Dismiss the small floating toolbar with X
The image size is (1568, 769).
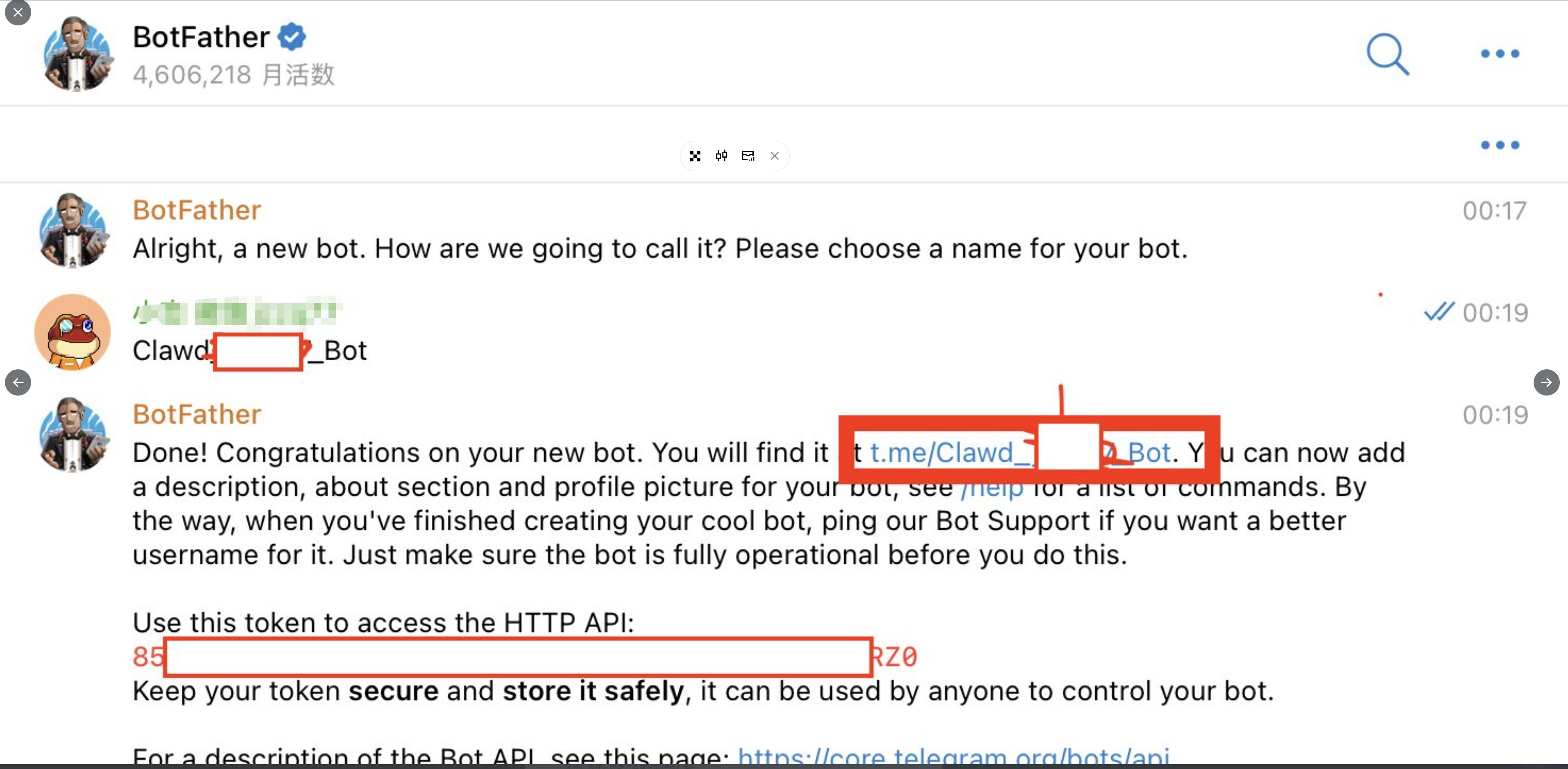(774, 156)
